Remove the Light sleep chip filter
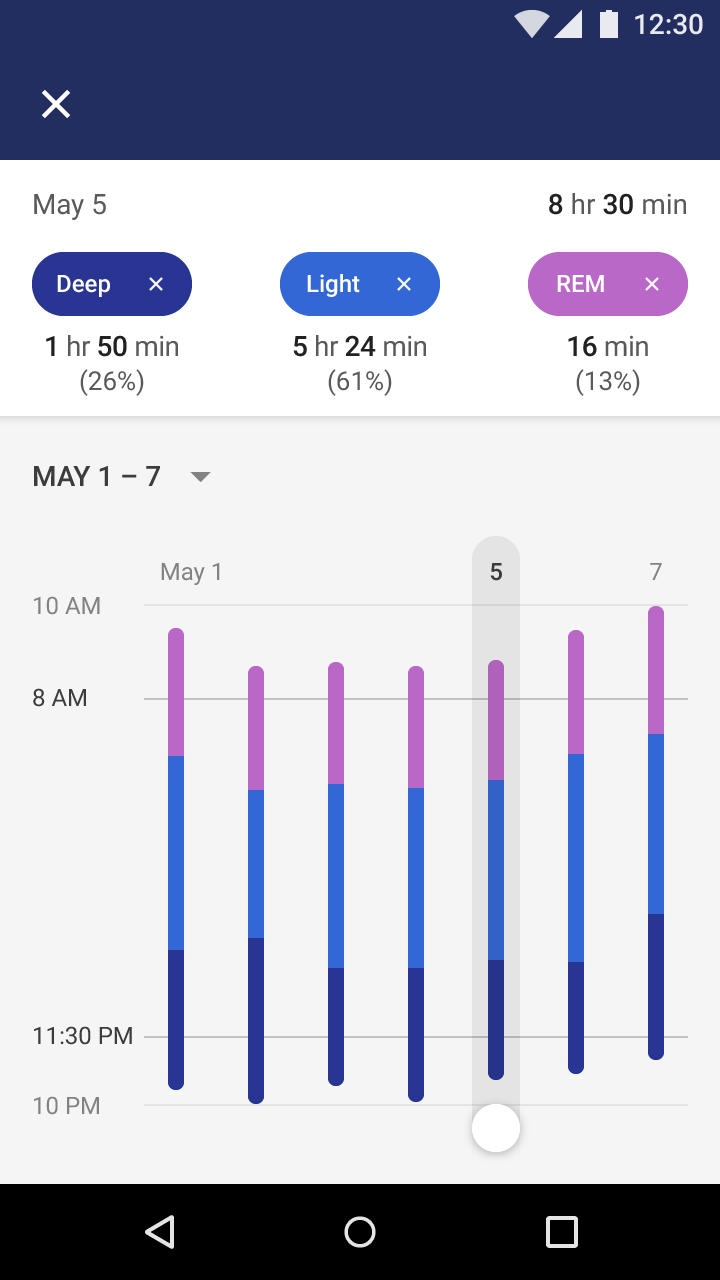720x1280 pixels. pos(404,285)
